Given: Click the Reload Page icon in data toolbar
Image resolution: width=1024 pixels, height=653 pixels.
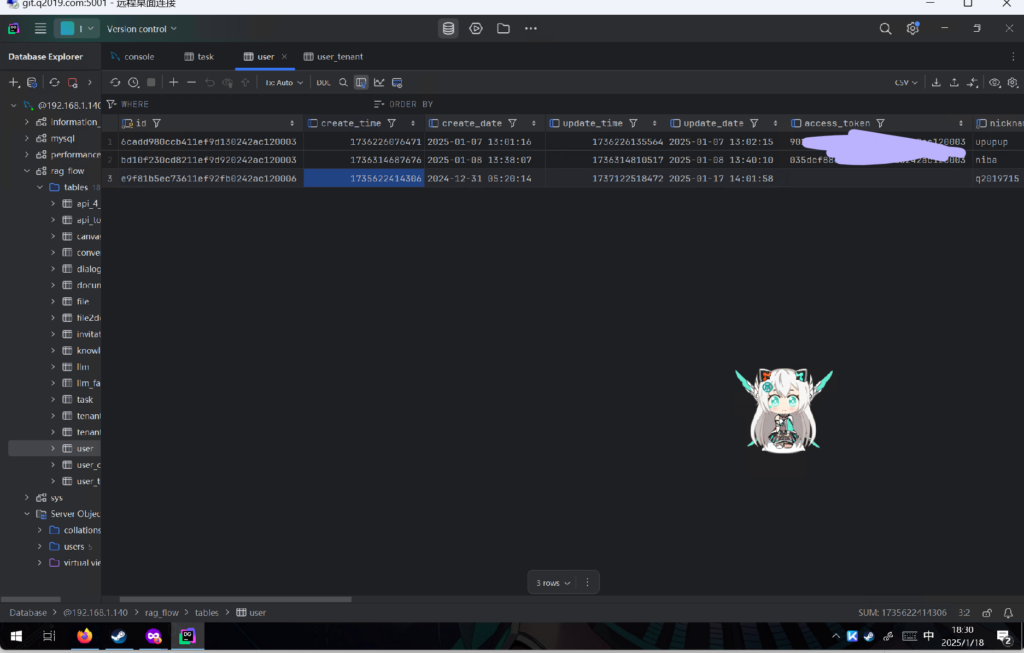Looking at the screenshot, I should click(115, 83).
